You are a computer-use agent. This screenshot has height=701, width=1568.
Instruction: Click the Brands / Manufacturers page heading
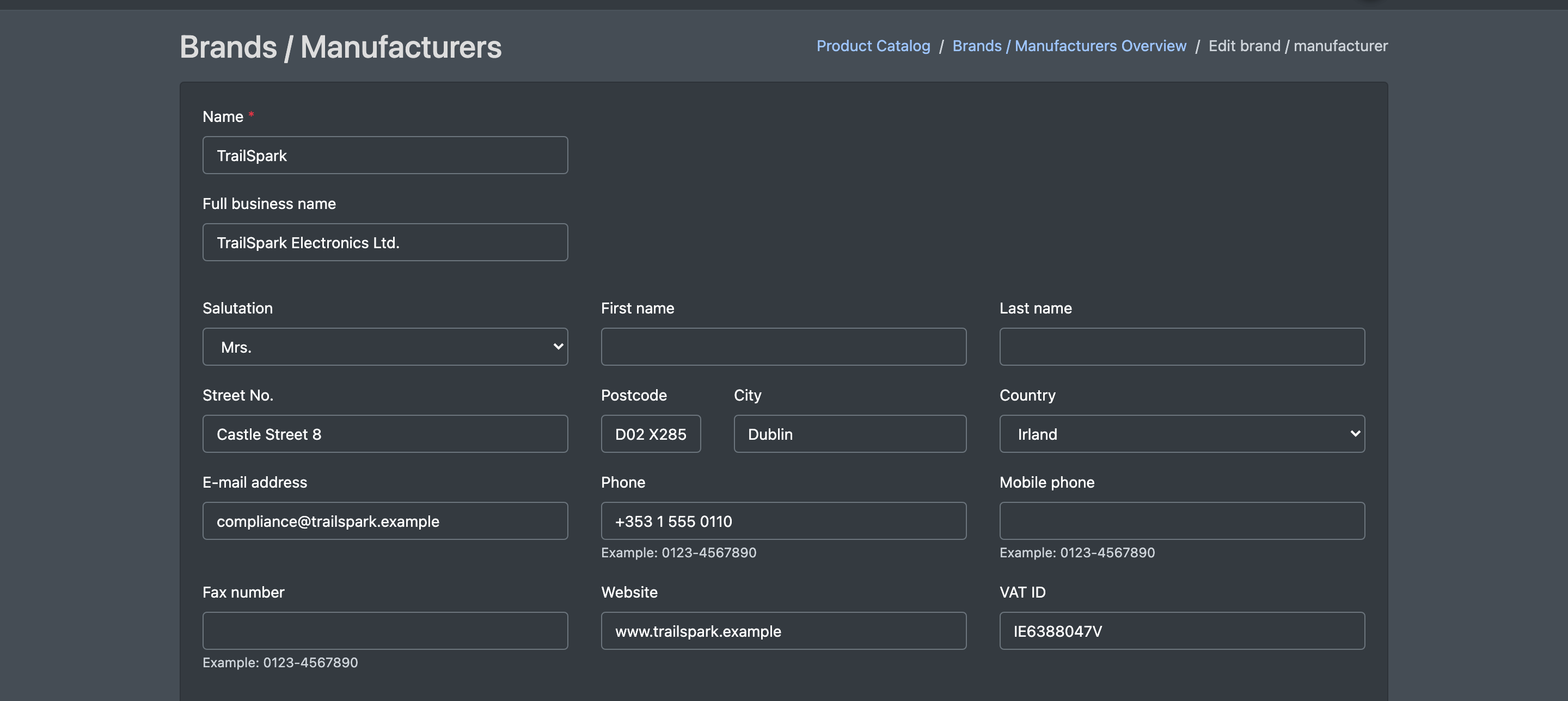[x=340, y=47]
